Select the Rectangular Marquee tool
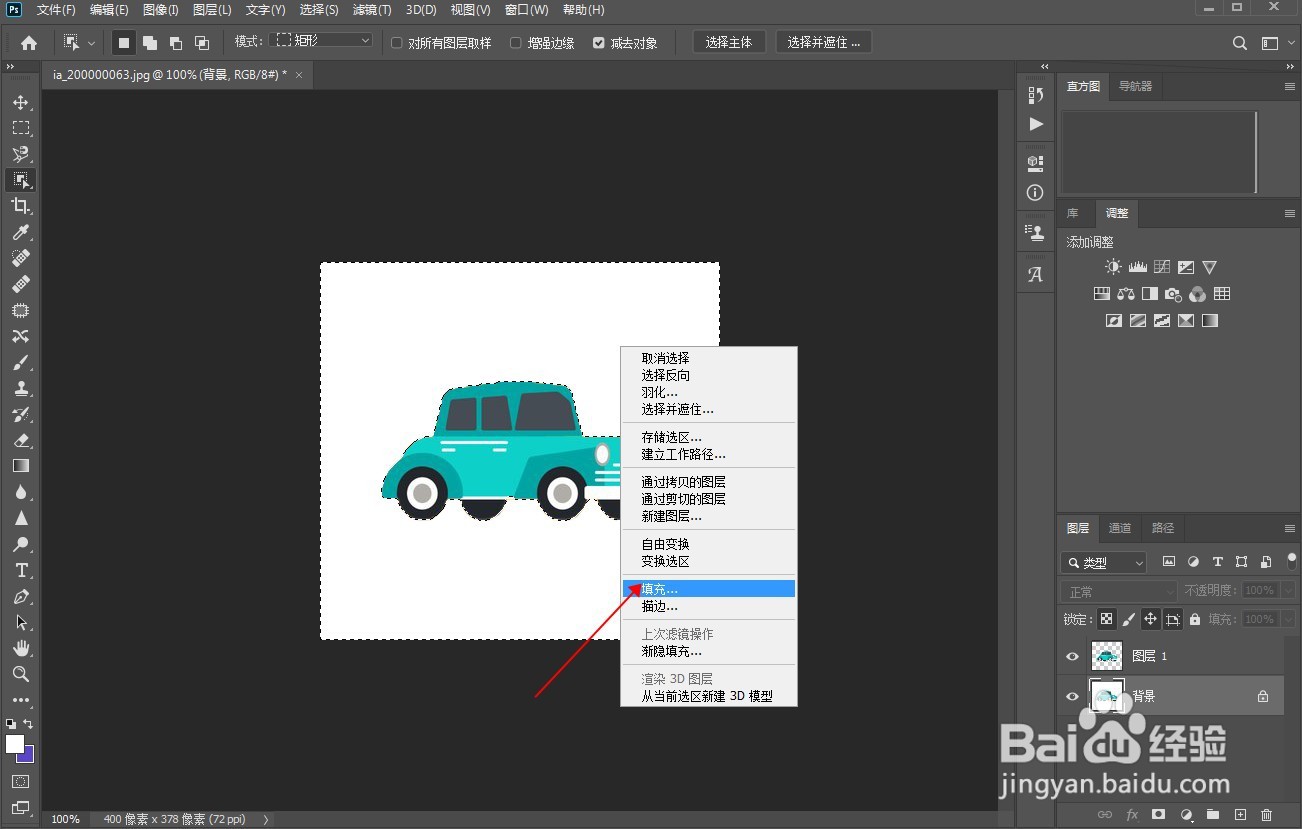The width and height of the screenshot is (1302, 829). 20,128
